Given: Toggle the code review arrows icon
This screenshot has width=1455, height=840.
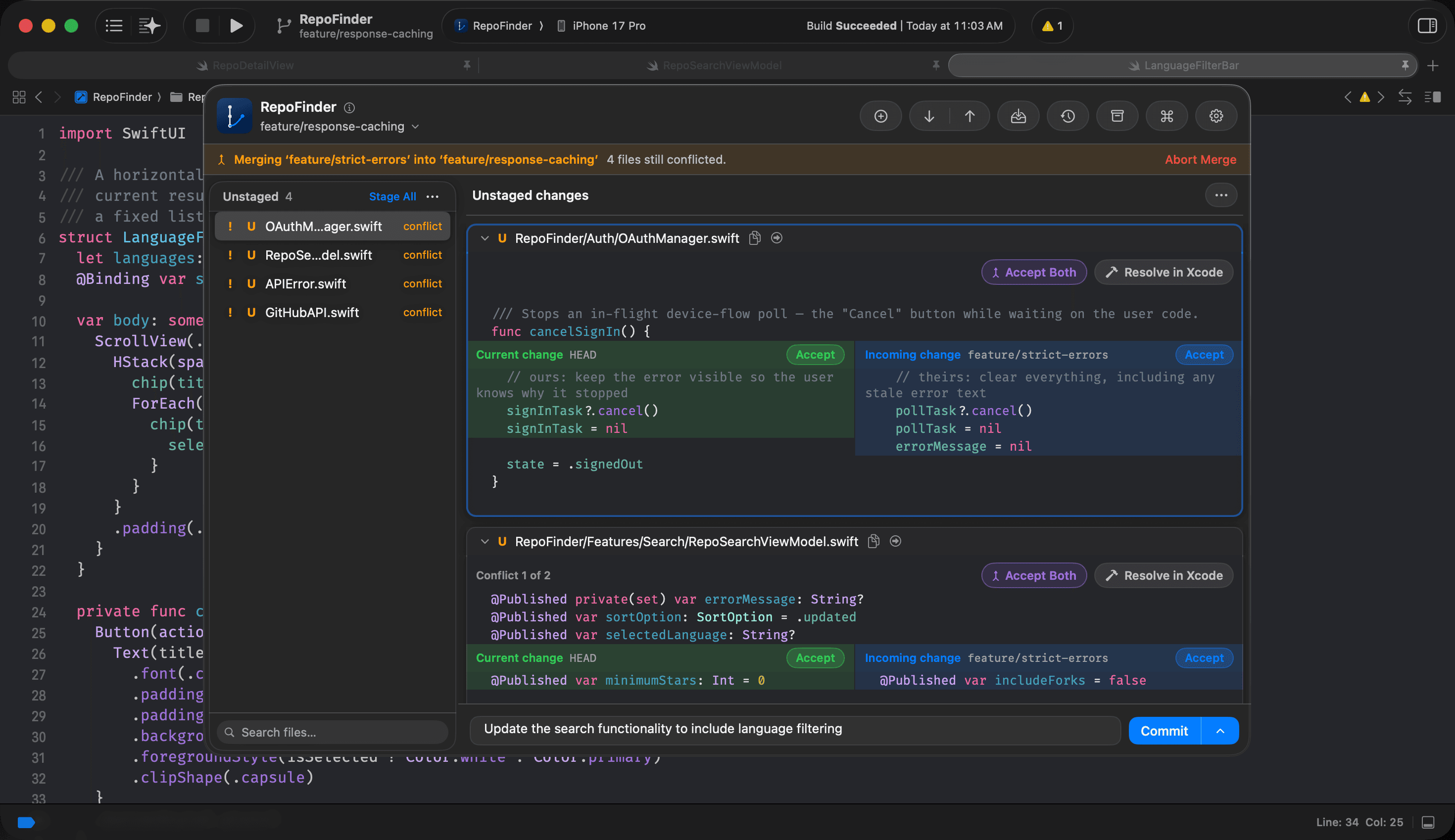Looking at the screenshot, I should click(1405, 97).
